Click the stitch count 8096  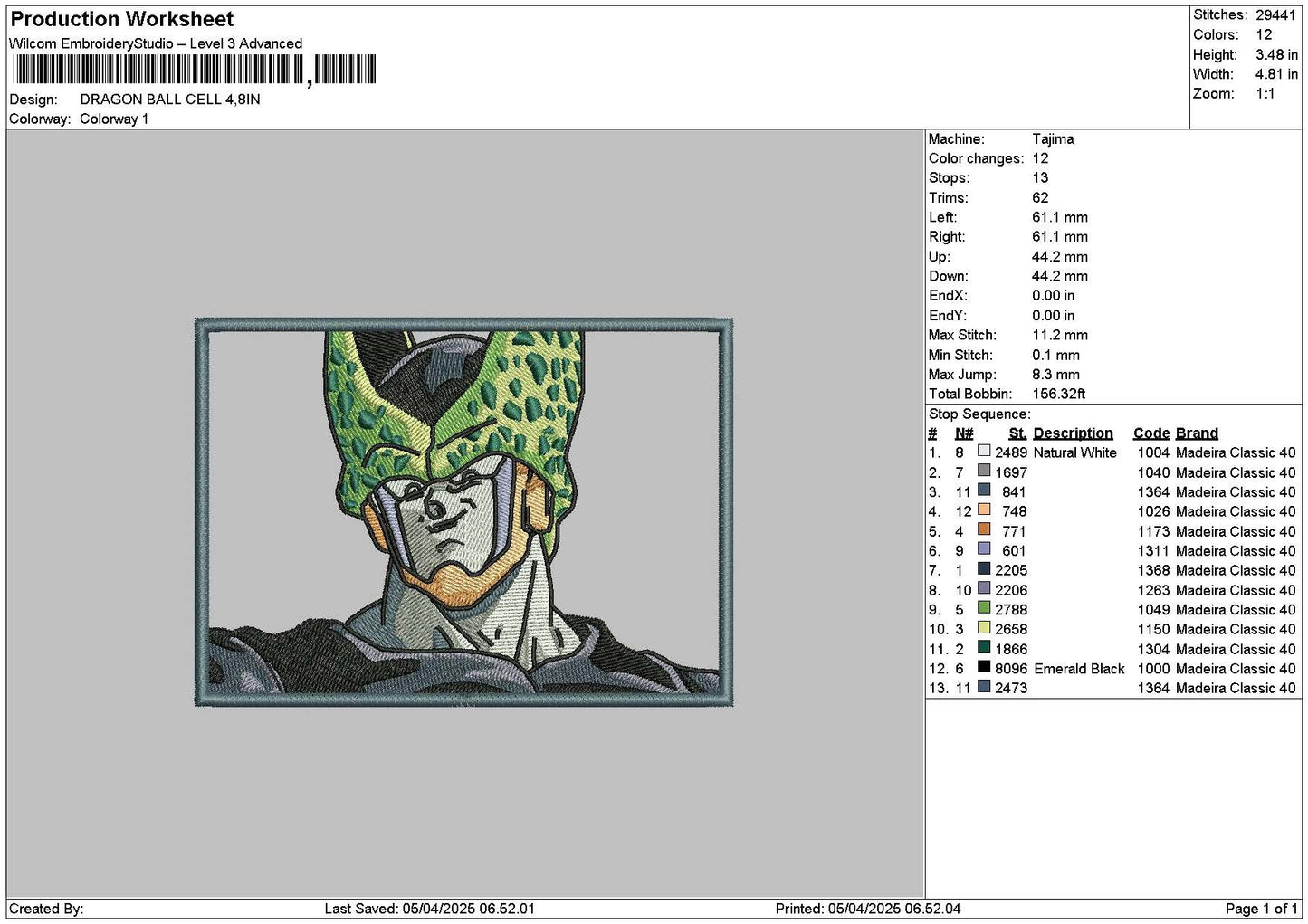tap(1011, 669)
